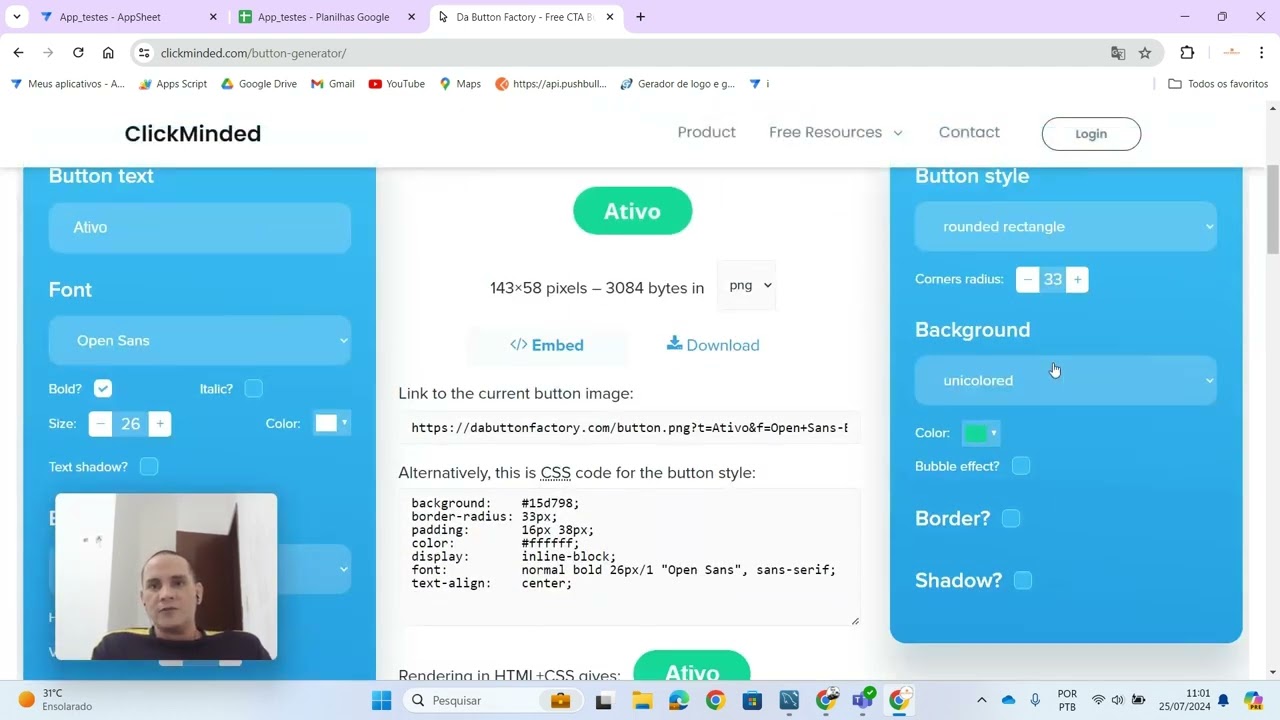The image size is (1280, 720).
Task: Open Google Drive bookmark
Action: pos(259,84)
